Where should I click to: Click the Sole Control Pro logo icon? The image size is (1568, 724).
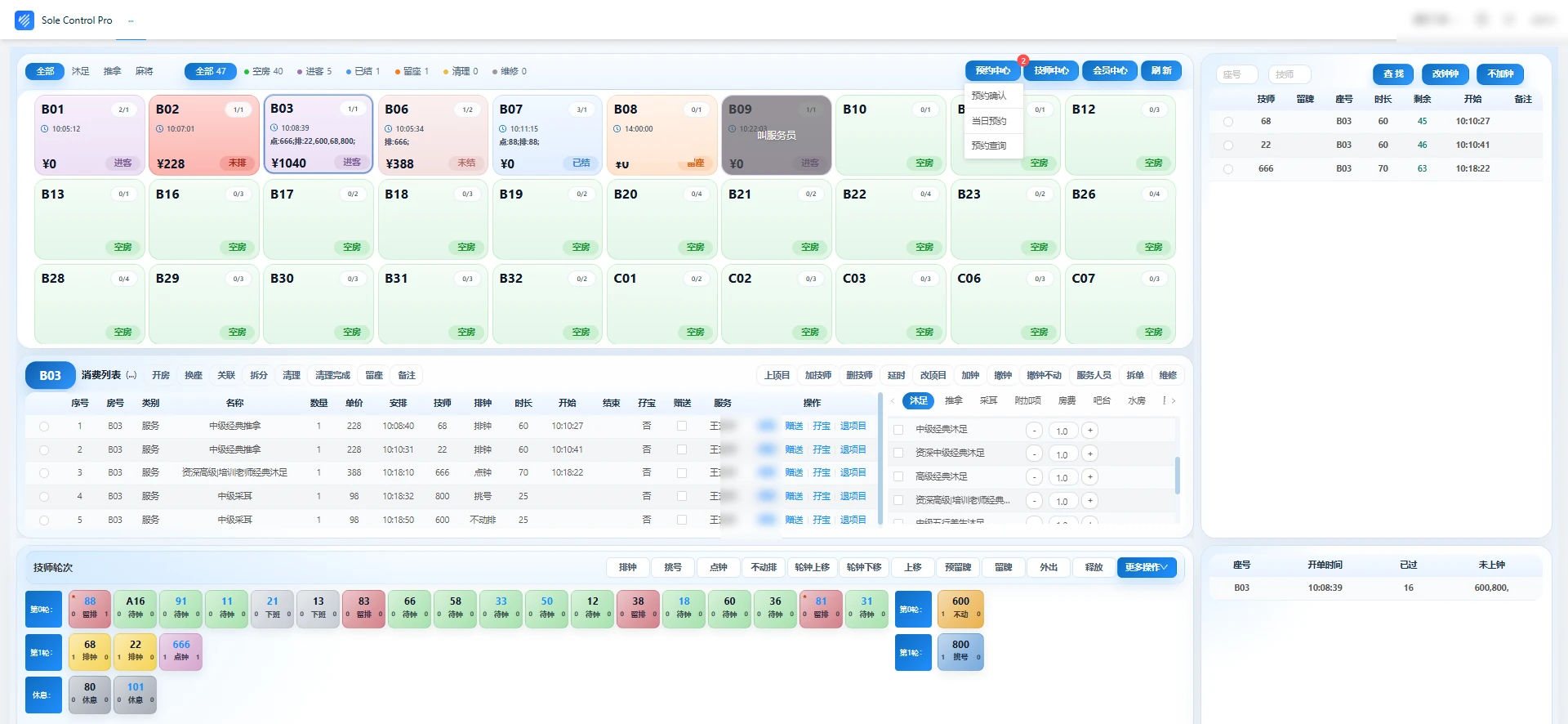point(24,20)
